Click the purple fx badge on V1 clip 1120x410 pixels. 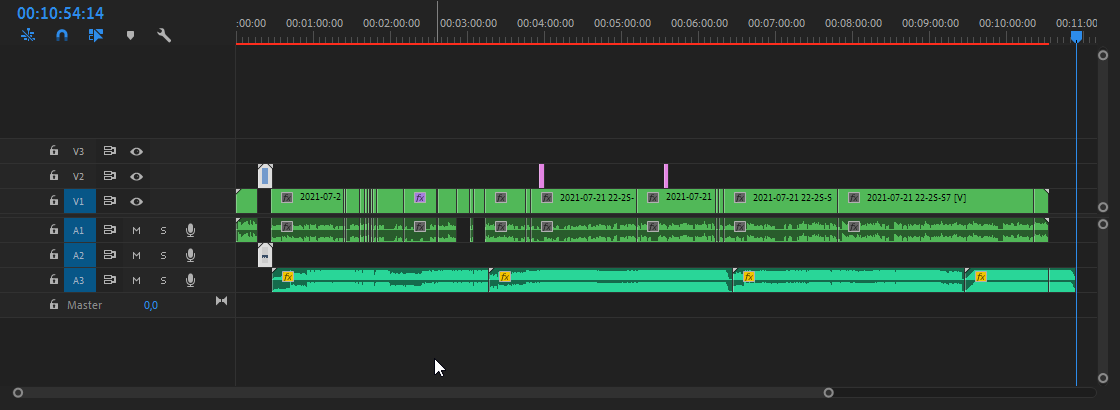click(420, 198)
